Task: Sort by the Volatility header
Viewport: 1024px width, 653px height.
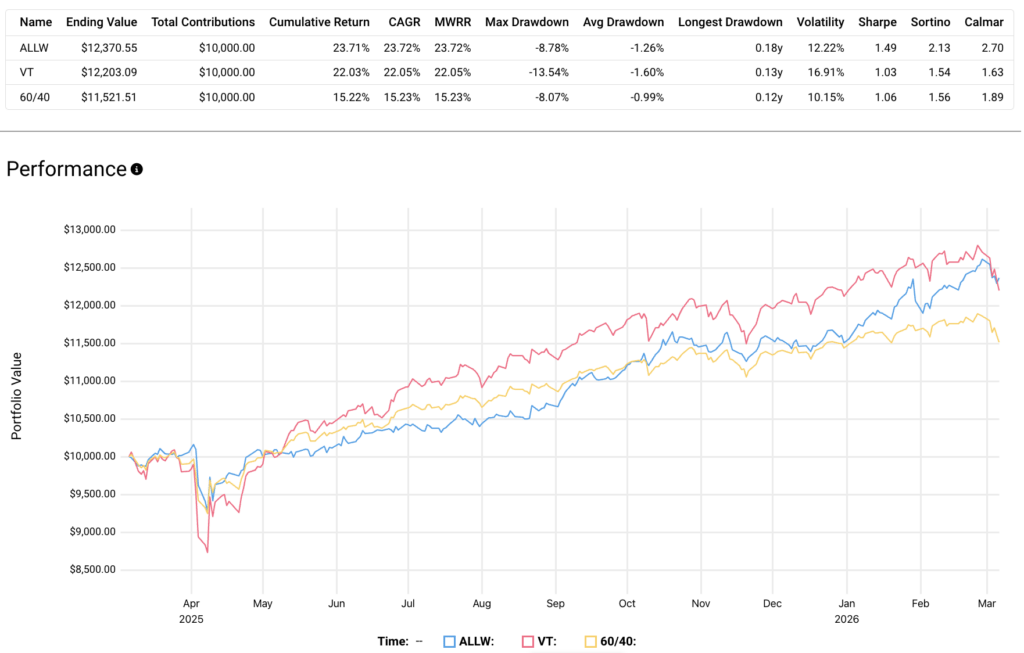Action: click(820, 22)
